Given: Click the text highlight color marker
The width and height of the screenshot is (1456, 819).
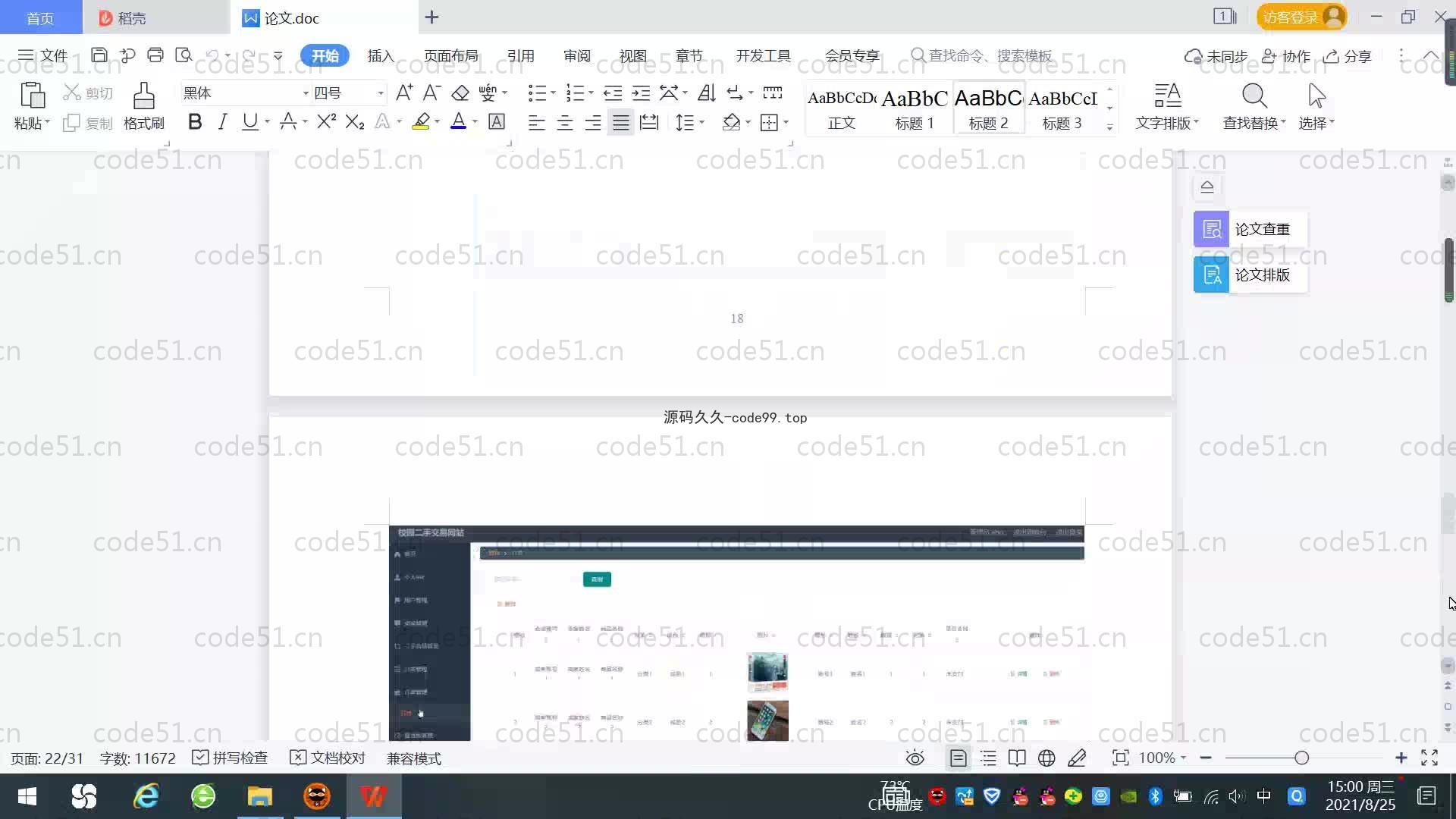Looking at the screenshot, I should point(421,121).
